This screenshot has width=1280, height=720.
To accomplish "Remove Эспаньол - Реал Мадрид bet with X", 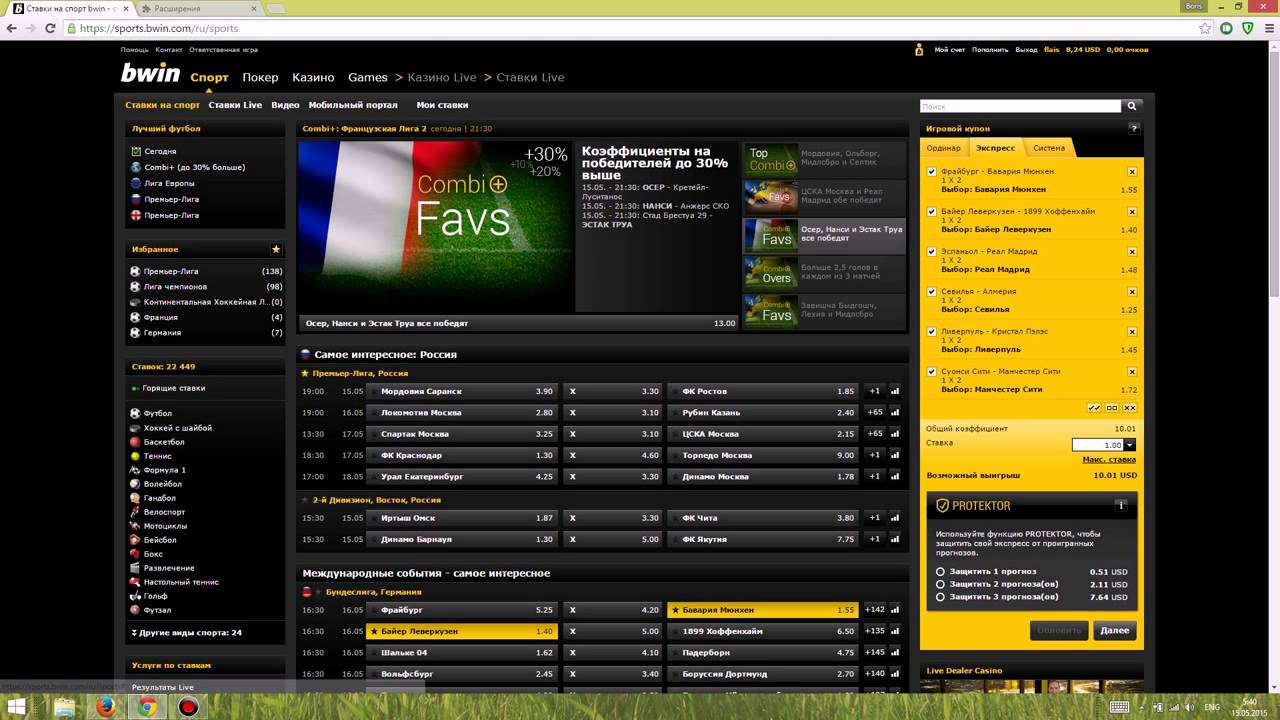I will point(1132,252).
